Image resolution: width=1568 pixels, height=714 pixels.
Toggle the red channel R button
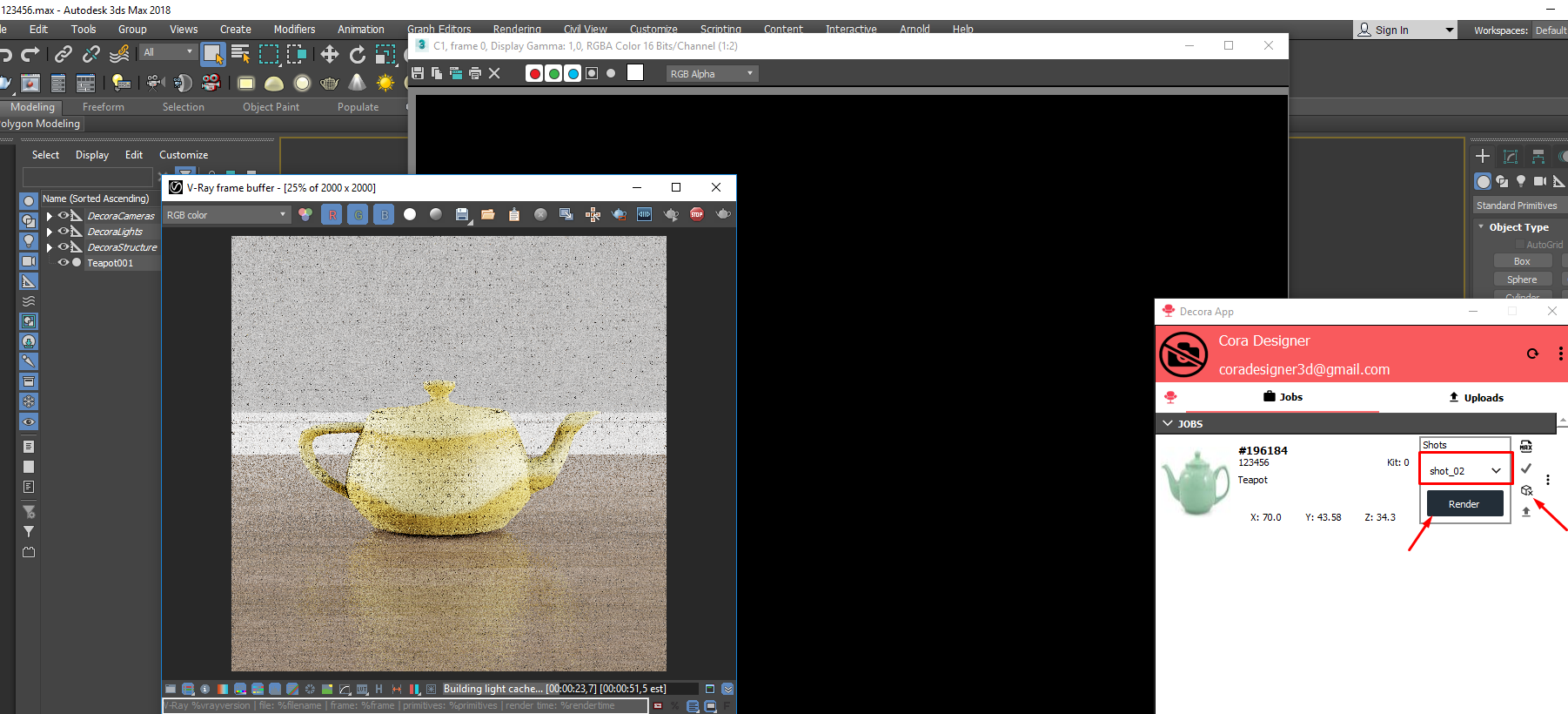pos(332,214)
